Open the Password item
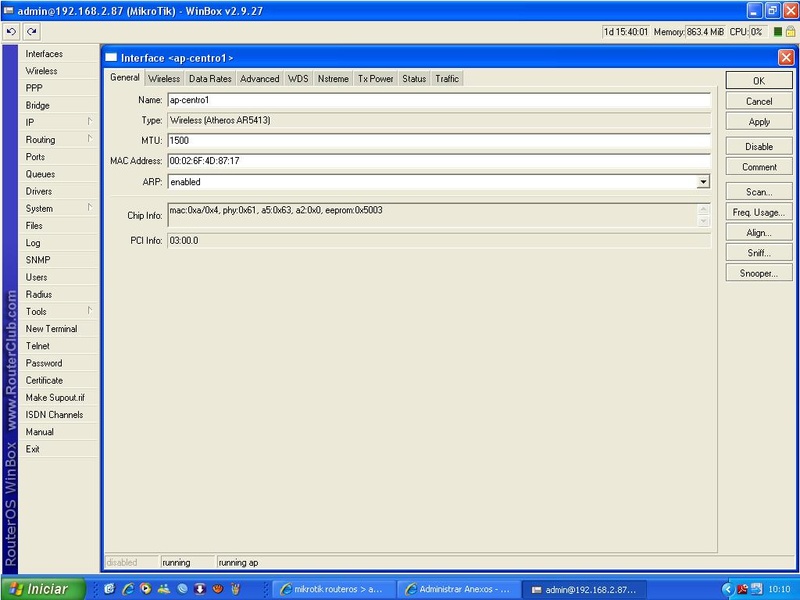Image resolution: width=800 pixels, height=600 pixels. 58,363
